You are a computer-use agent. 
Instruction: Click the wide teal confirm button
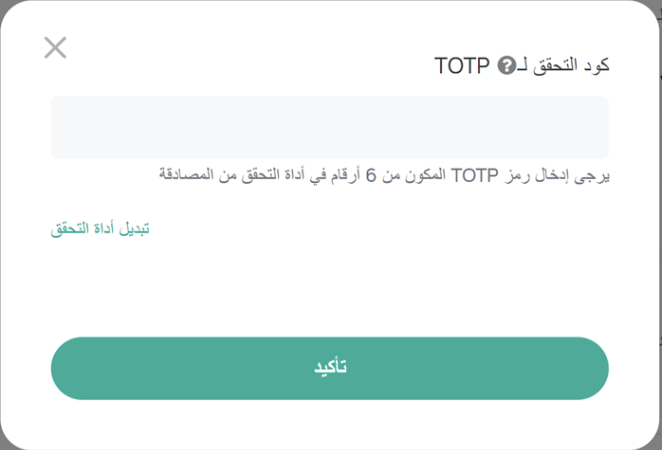click(330, 368)
